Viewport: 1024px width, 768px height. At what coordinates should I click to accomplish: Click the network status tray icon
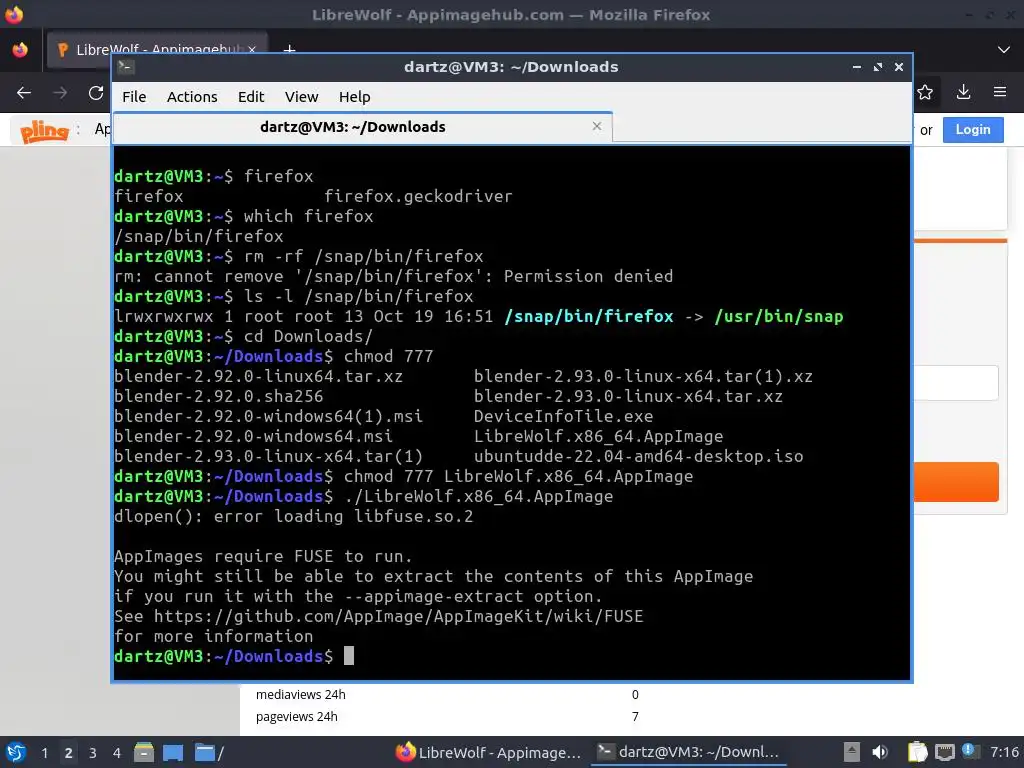point(944,752)
